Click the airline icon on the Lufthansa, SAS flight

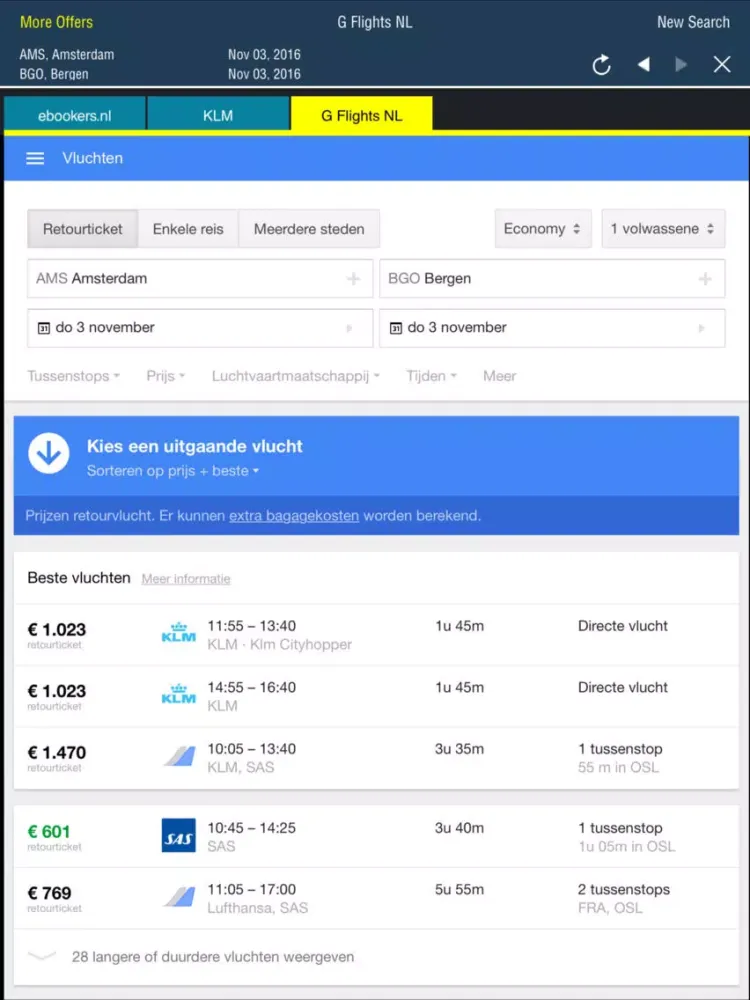click(x=179, y=897)
